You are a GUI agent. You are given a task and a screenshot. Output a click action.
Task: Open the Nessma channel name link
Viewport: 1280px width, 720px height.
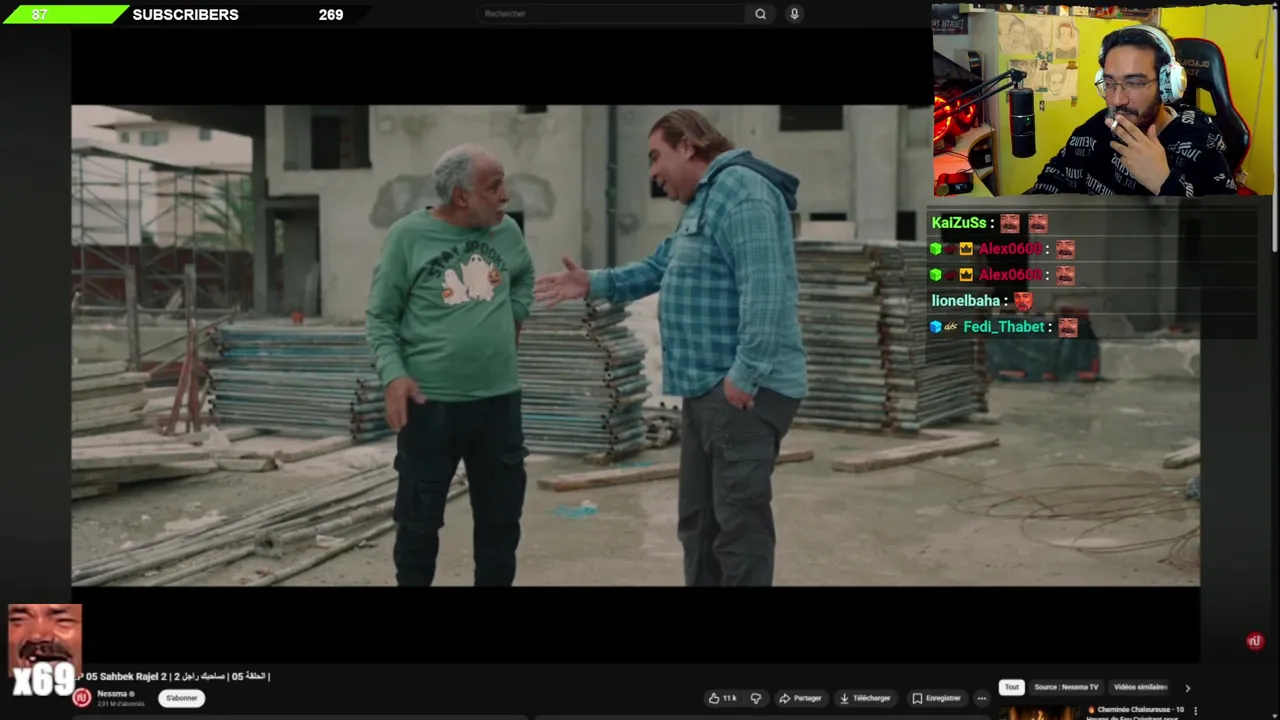click(112, 694)
